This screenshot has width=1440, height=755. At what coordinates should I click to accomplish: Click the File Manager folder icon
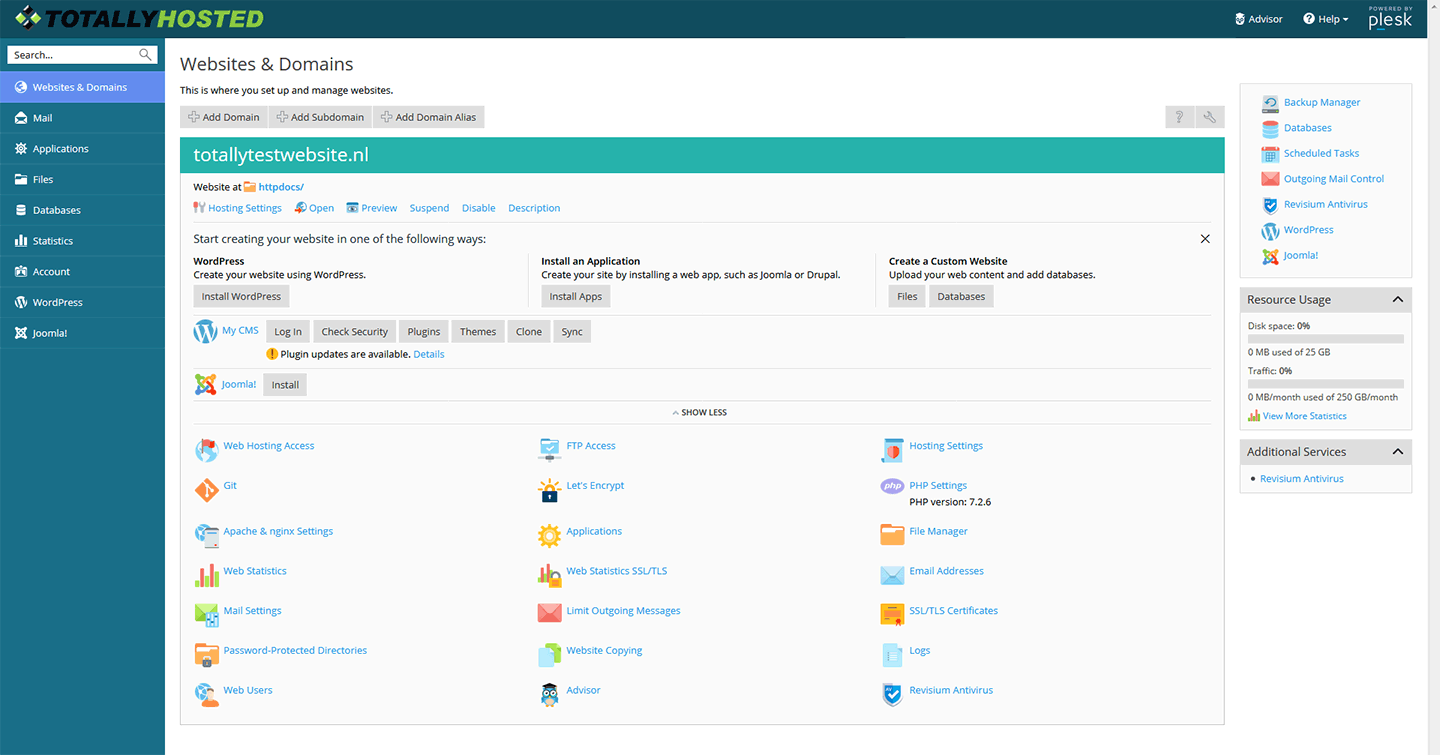click(892, 535)
